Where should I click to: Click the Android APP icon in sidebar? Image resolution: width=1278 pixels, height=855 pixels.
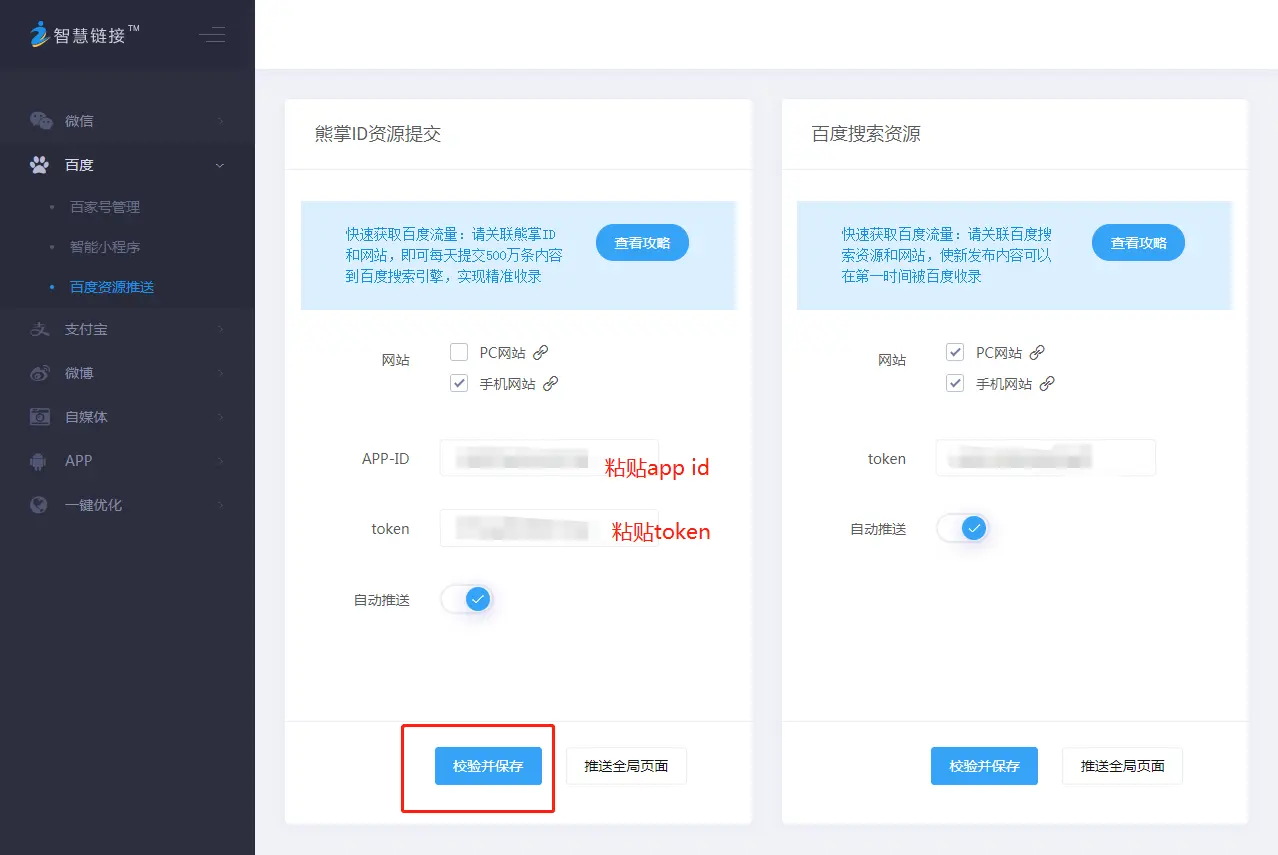[40, 461]
